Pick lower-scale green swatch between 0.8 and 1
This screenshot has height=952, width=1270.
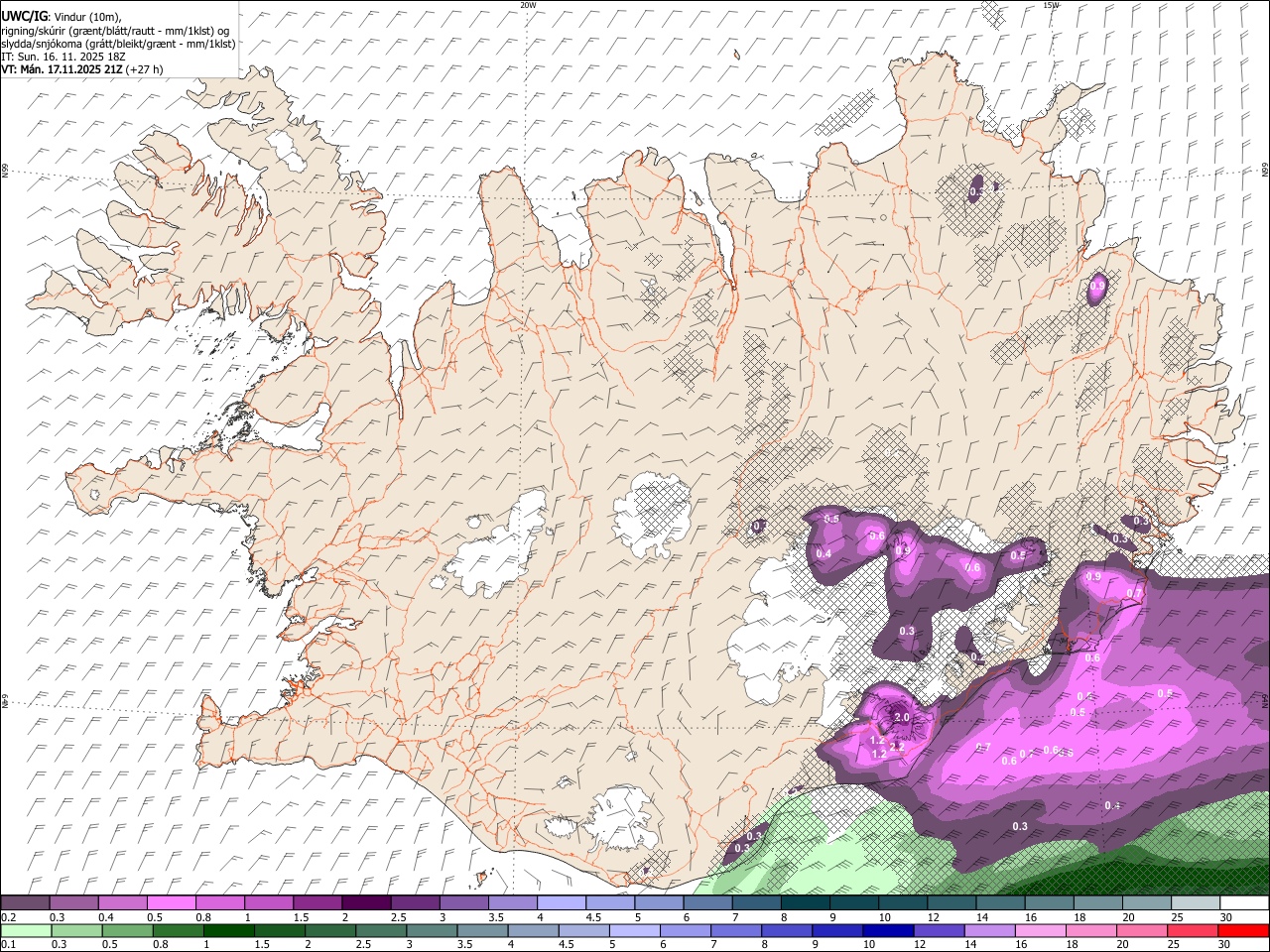178,930
